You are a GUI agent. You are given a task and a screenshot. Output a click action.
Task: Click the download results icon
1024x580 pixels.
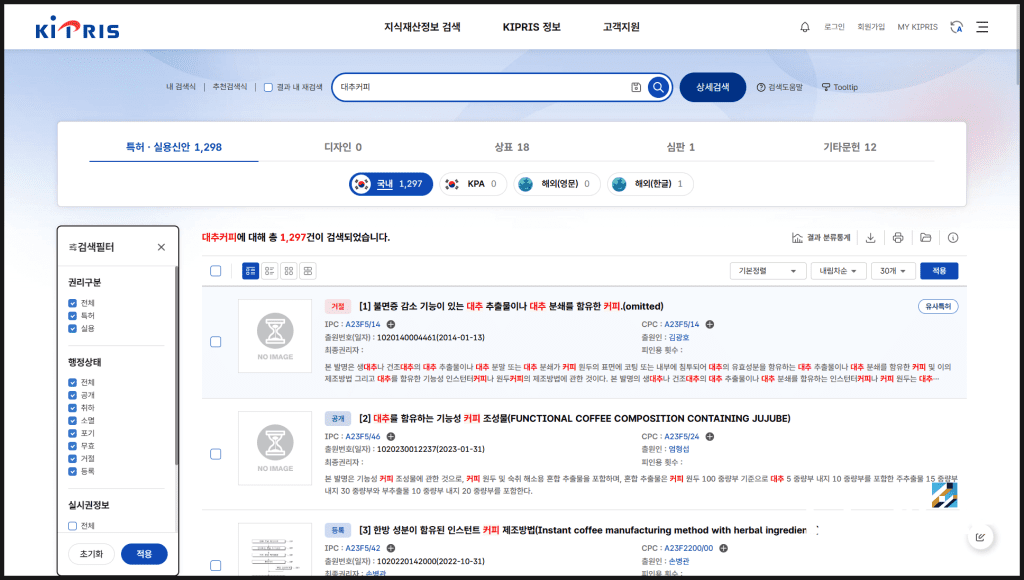pos(870,238)
